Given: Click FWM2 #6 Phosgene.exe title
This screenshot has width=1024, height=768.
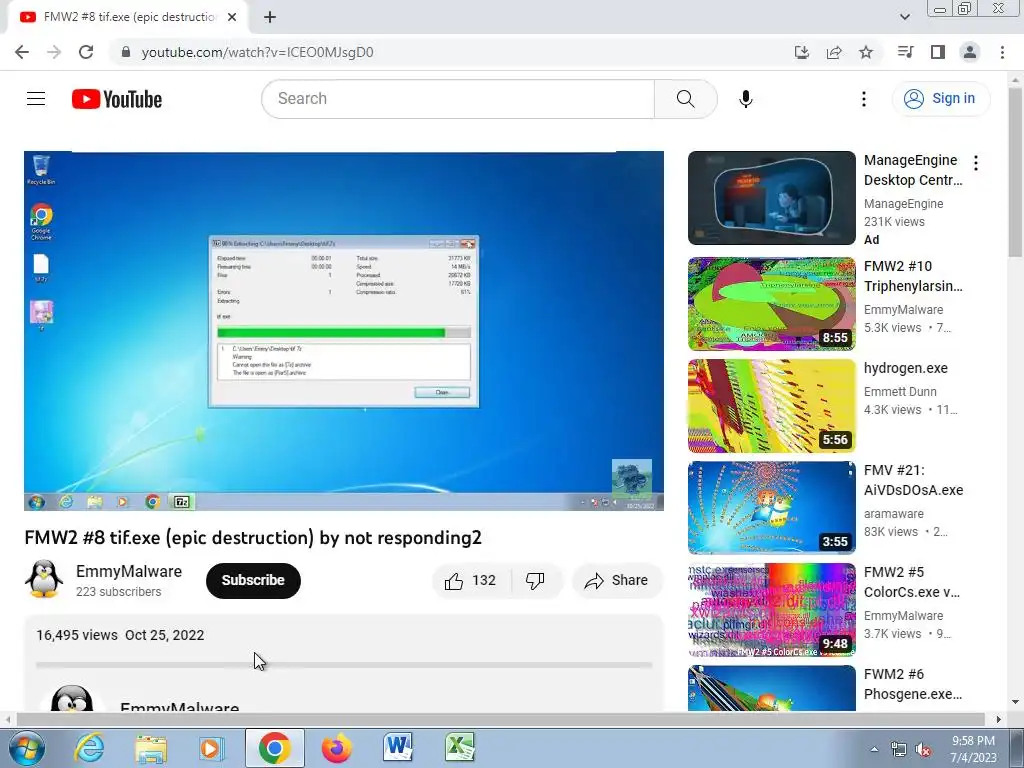Looking at the screenshot, I should click(913, 684).
